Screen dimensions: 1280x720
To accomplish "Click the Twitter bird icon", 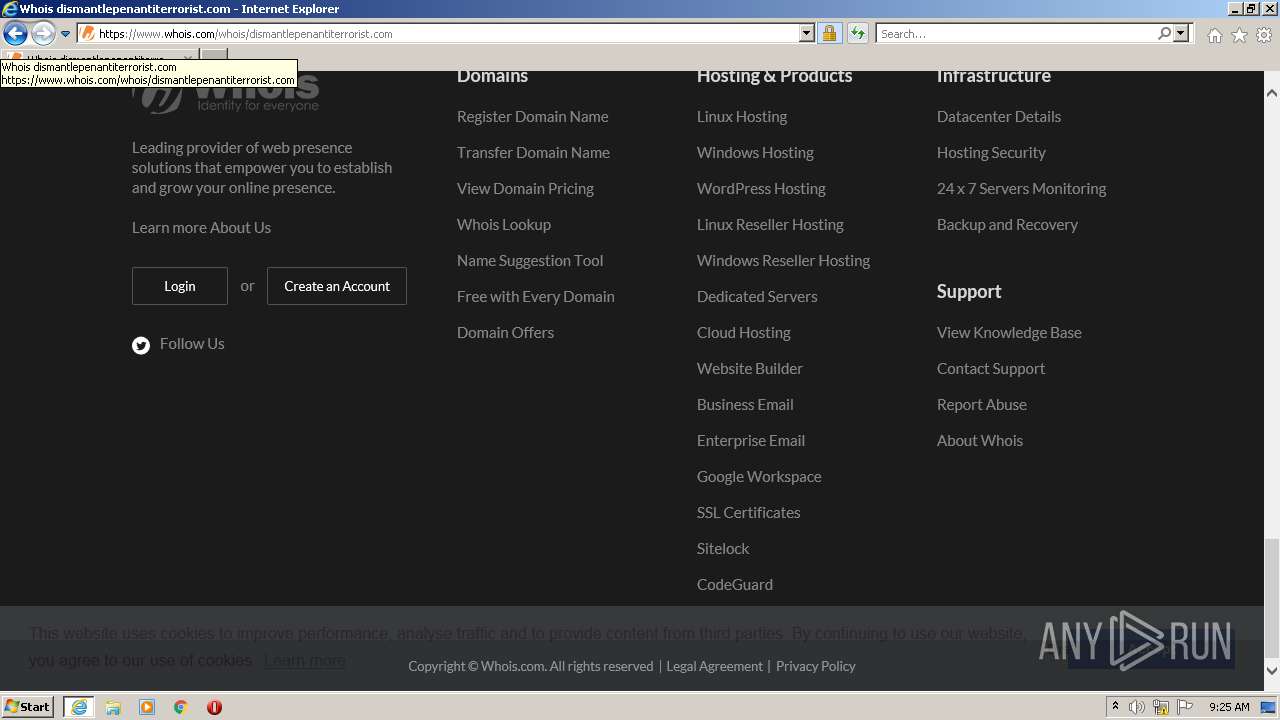I will click(141, 345).
